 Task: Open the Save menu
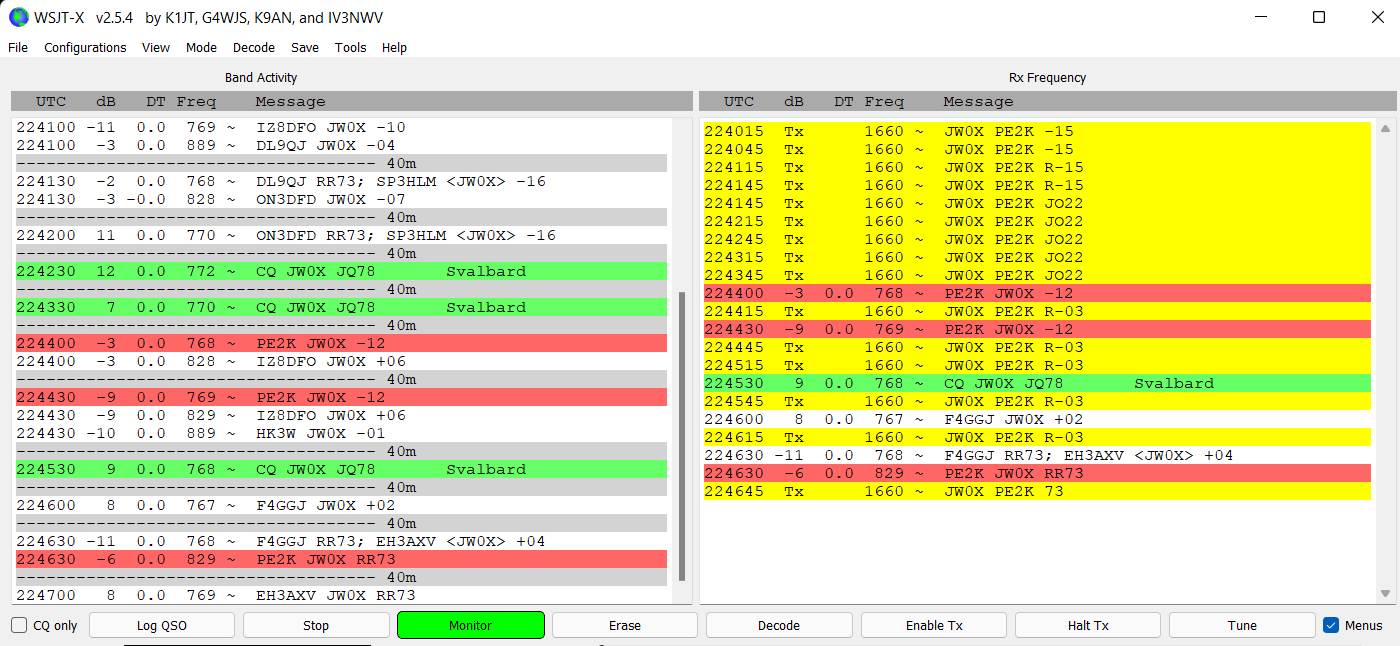tap(305, 47)
